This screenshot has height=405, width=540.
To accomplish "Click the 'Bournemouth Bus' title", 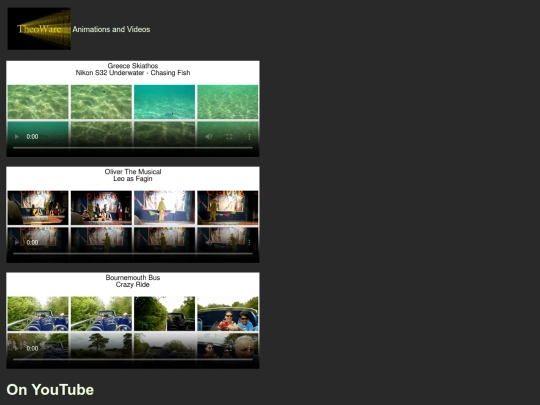I will tap(133, 277).
